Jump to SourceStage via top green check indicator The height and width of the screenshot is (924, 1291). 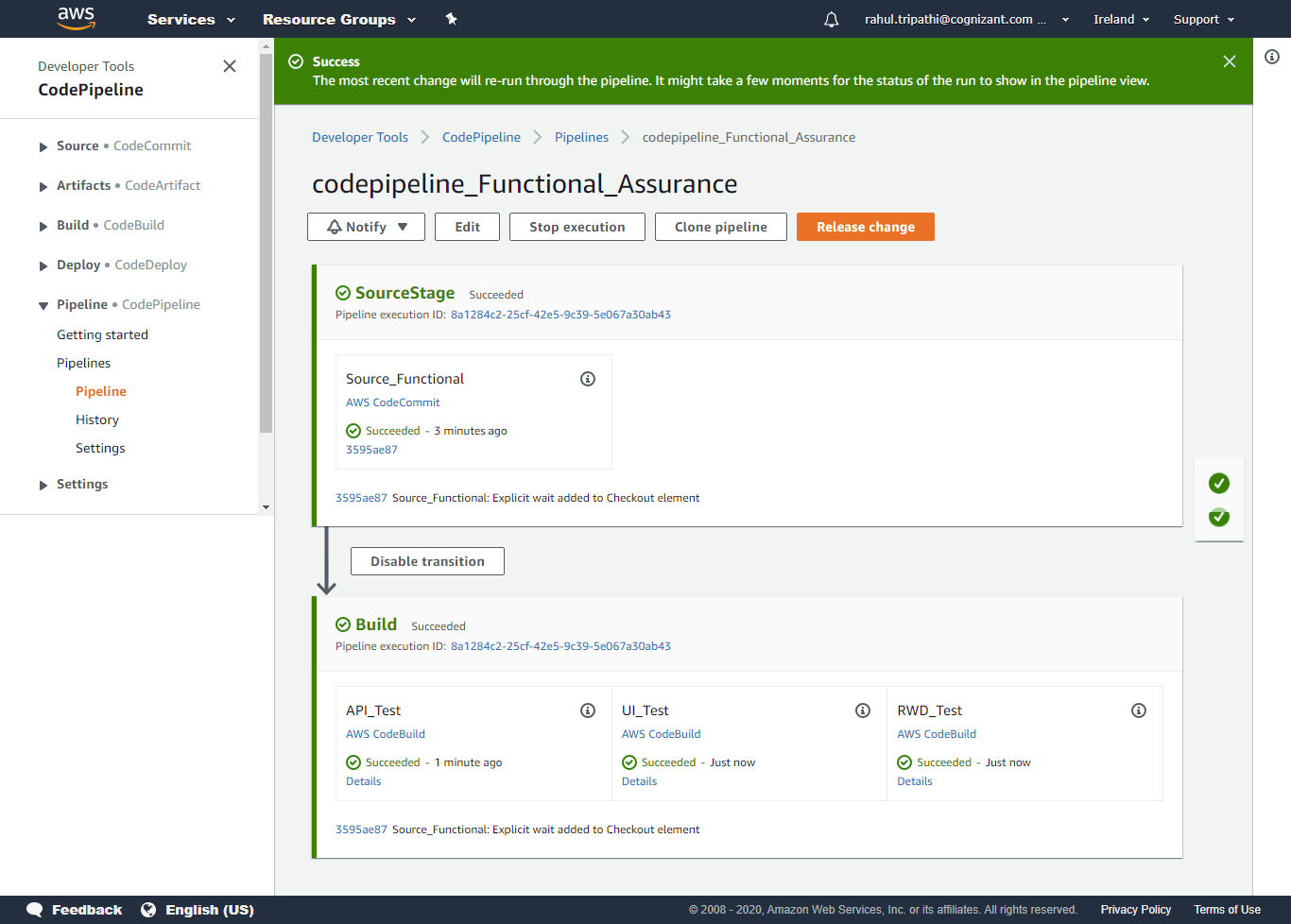coord(1219,484)
